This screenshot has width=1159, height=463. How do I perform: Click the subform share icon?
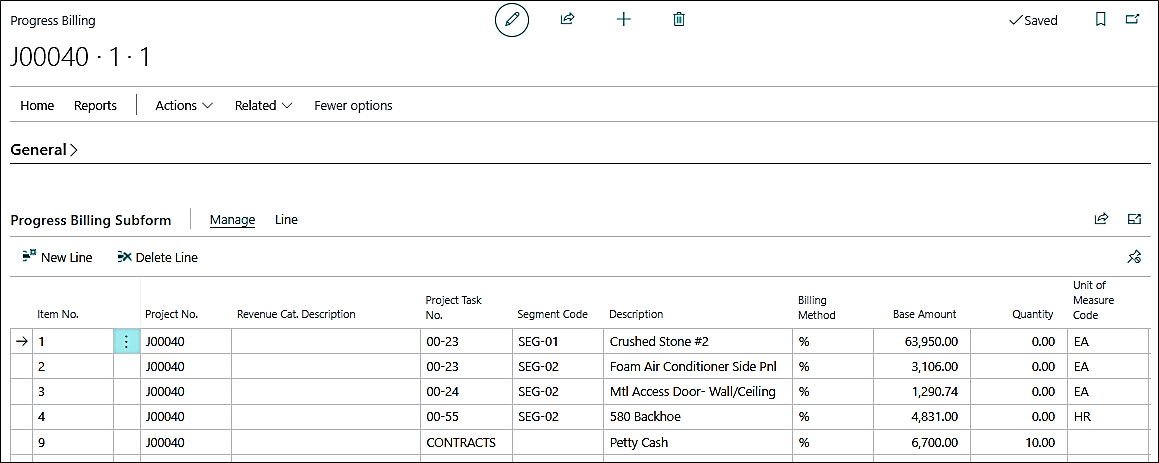click(x=1101, y=219)
